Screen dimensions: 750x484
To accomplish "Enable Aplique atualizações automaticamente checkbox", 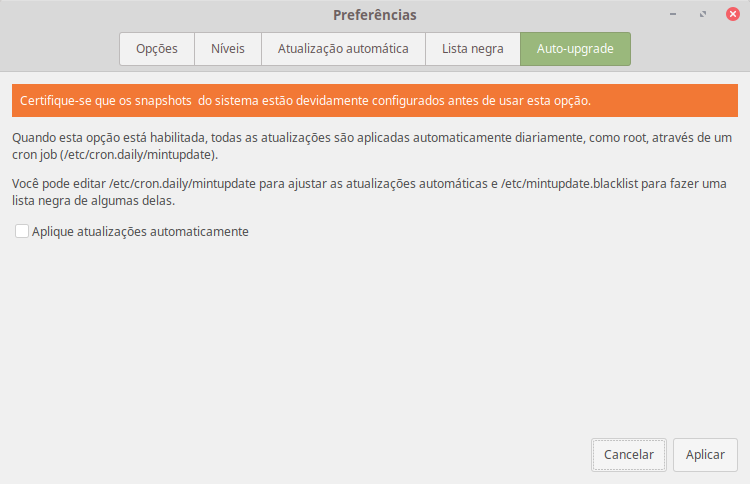I will pos(22,231).
